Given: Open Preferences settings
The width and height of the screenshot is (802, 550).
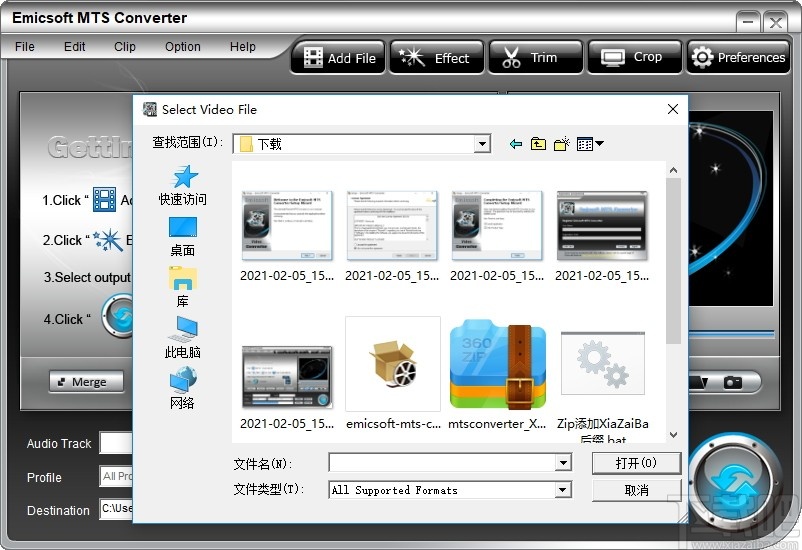Looking at the screenshot, I should [738, 58].
